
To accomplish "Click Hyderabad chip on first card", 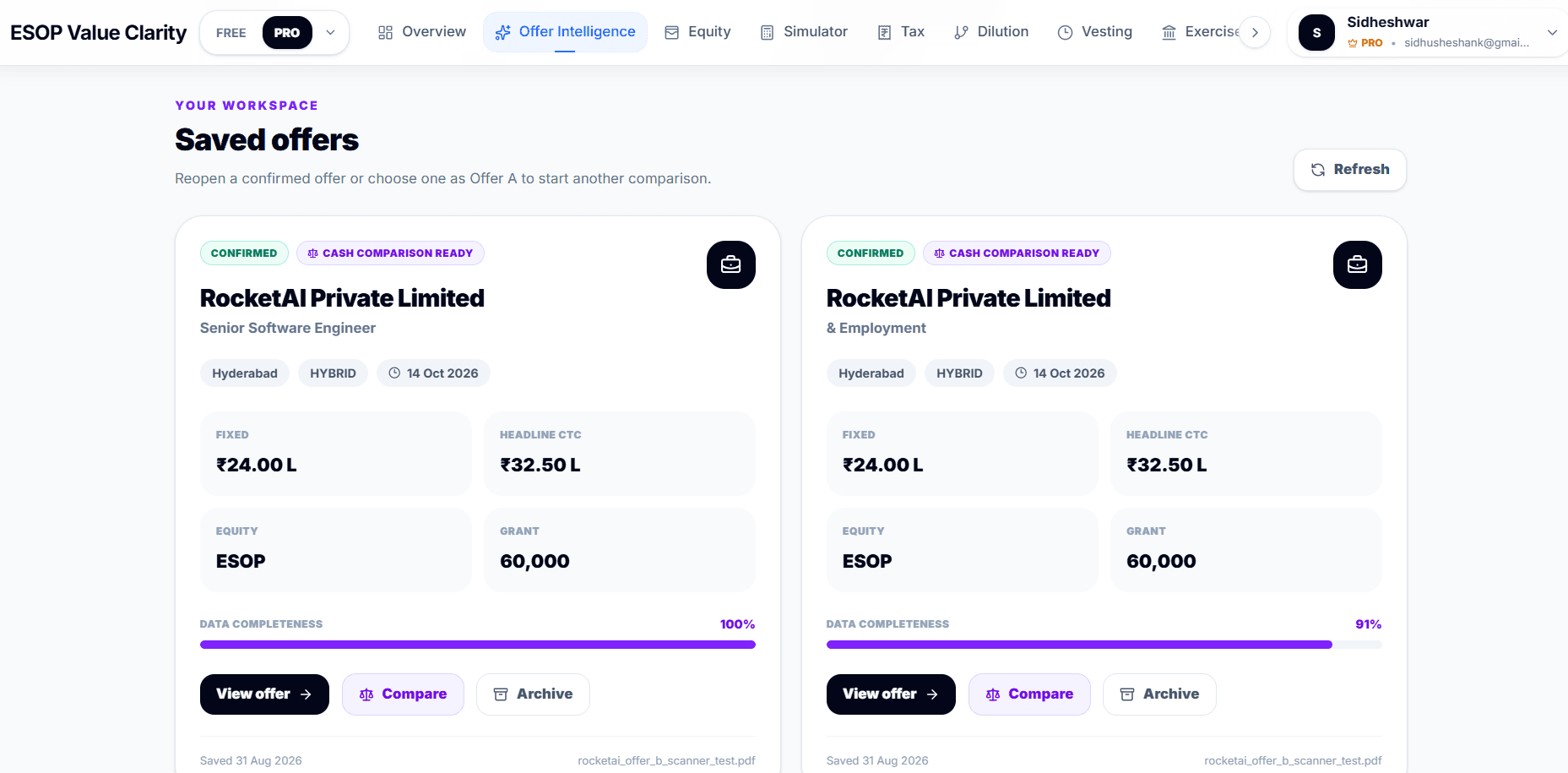I will point(245,373).
